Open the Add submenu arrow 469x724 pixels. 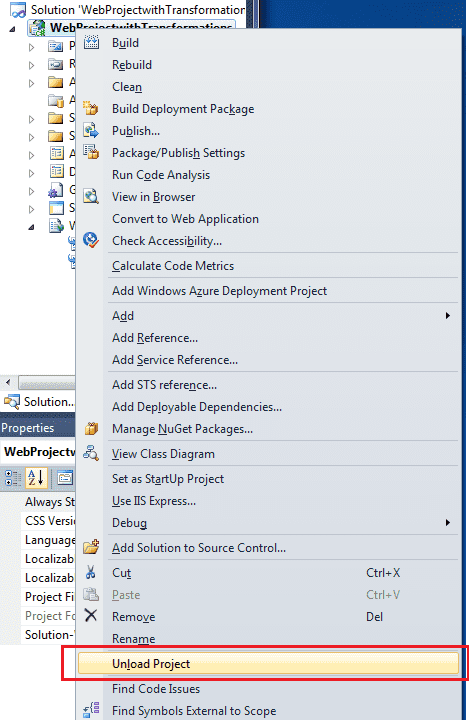[447, 316]
